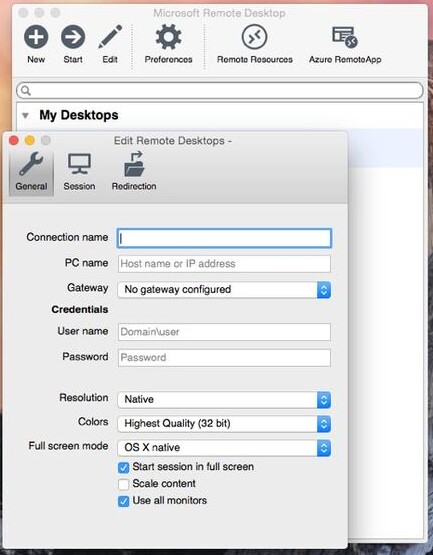Click the Edit pencil icon
Viewport: 433px width, 555px height.
click(110, 37)
